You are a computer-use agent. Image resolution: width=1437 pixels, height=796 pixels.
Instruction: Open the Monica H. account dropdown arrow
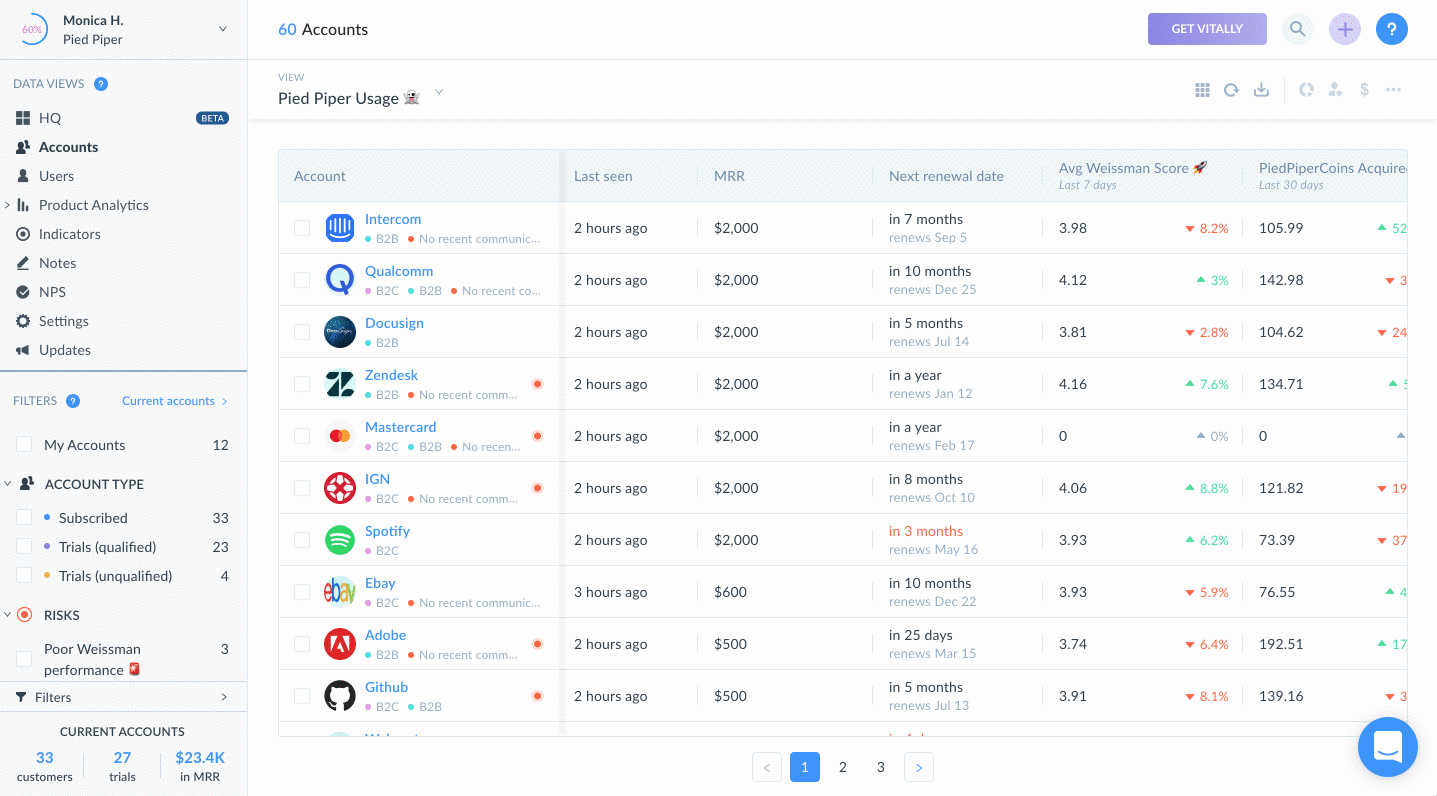pos(223,29)
